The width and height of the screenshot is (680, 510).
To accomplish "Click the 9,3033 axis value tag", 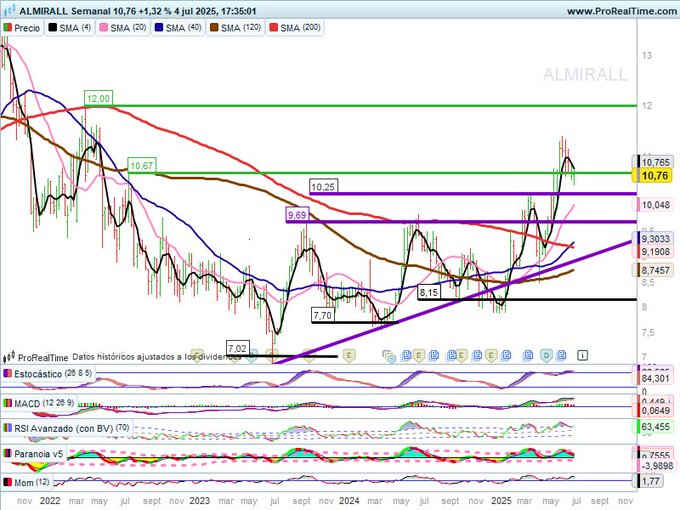I will click(655, 239).
